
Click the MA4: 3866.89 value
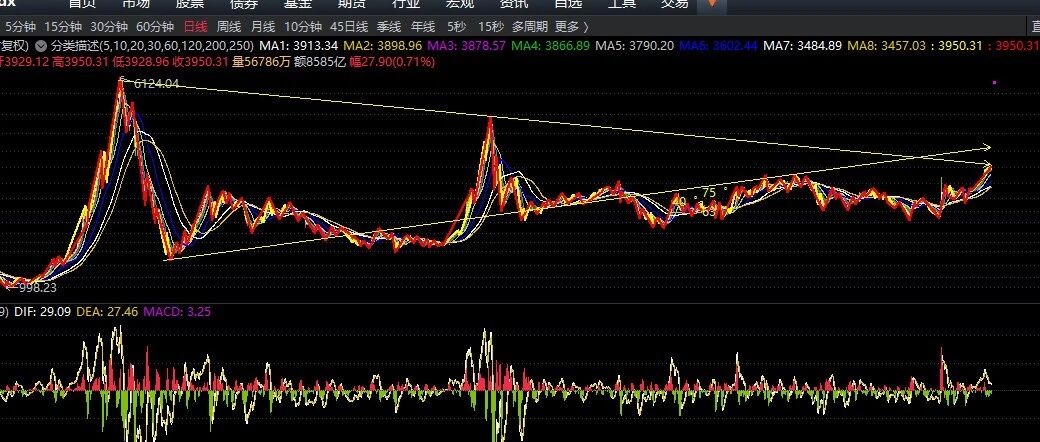click(551, 46)
